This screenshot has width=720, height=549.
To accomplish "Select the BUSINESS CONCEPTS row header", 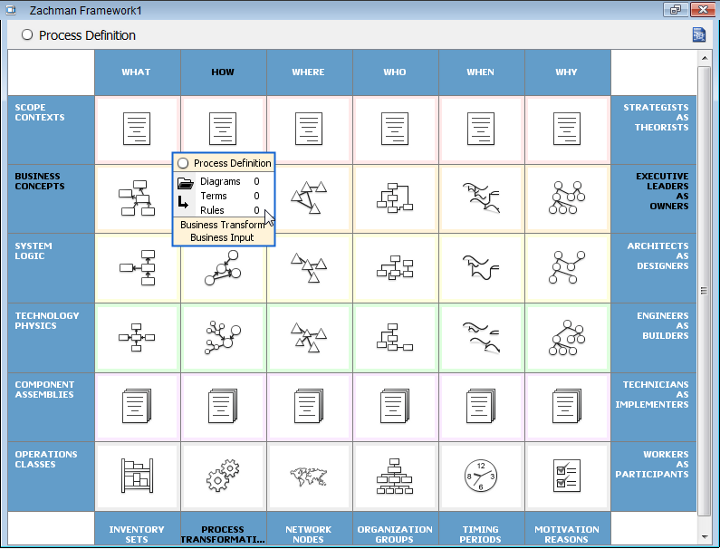I will [x=51, y=199].
